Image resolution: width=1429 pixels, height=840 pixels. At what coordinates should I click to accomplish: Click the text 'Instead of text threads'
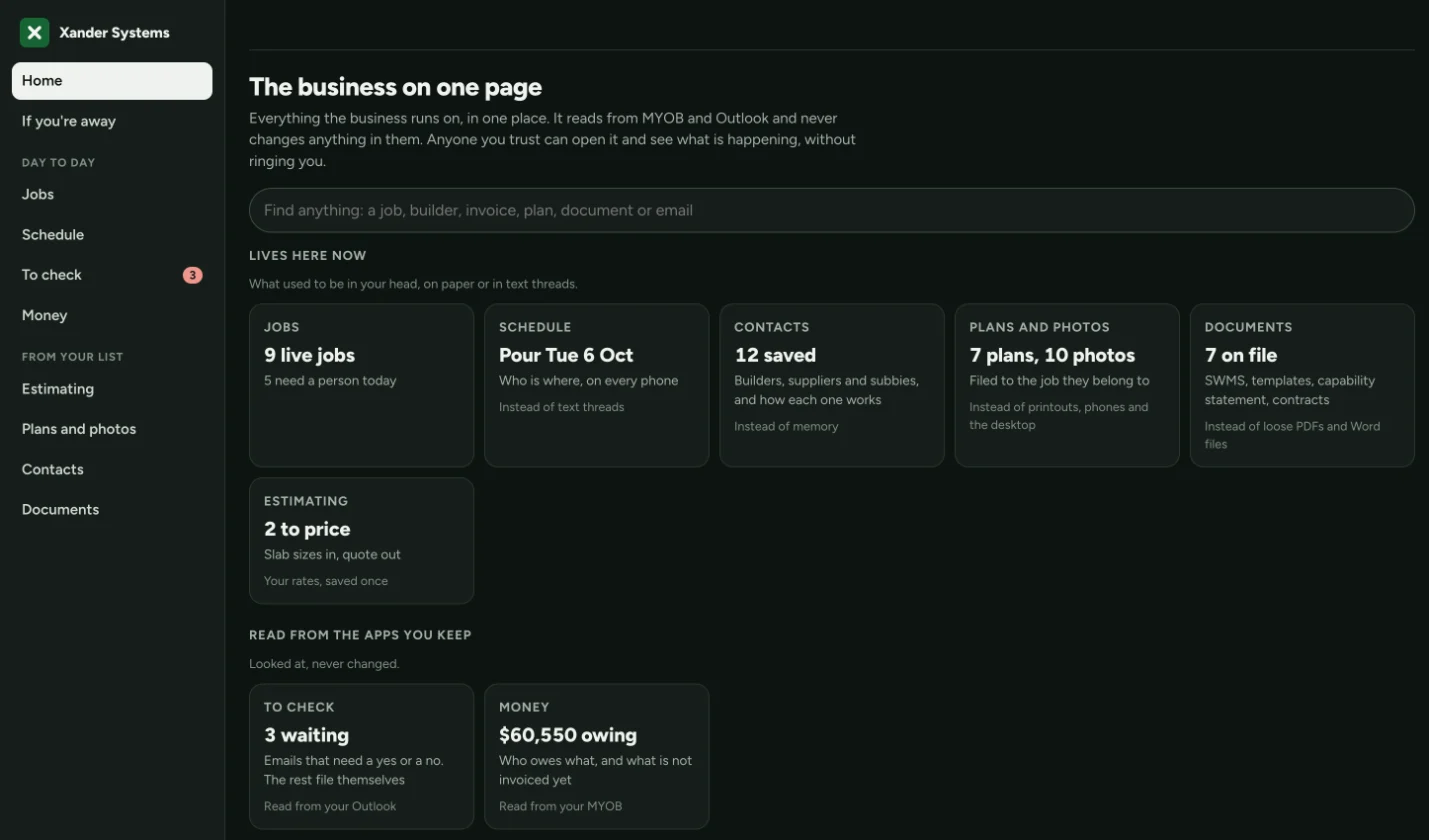click(561, 407)
